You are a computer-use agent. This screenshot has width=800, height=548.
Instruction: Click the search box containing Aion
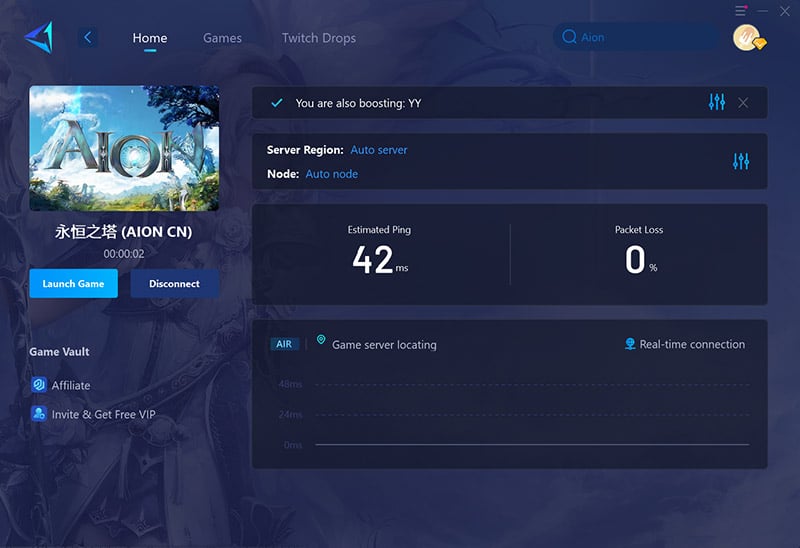point(636,37)
